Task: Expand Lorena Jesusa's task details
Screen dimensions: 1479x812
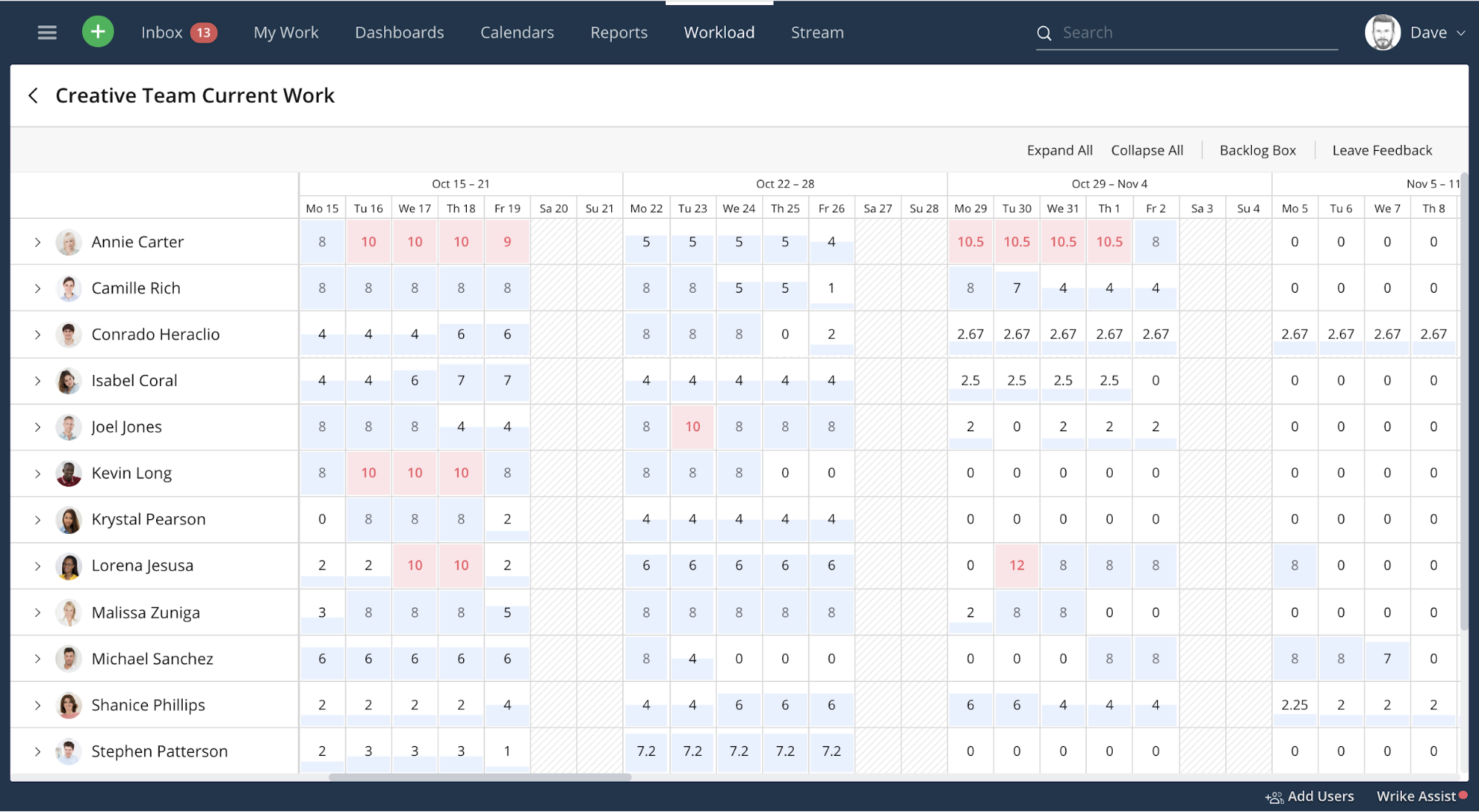Action: [37, 565]
